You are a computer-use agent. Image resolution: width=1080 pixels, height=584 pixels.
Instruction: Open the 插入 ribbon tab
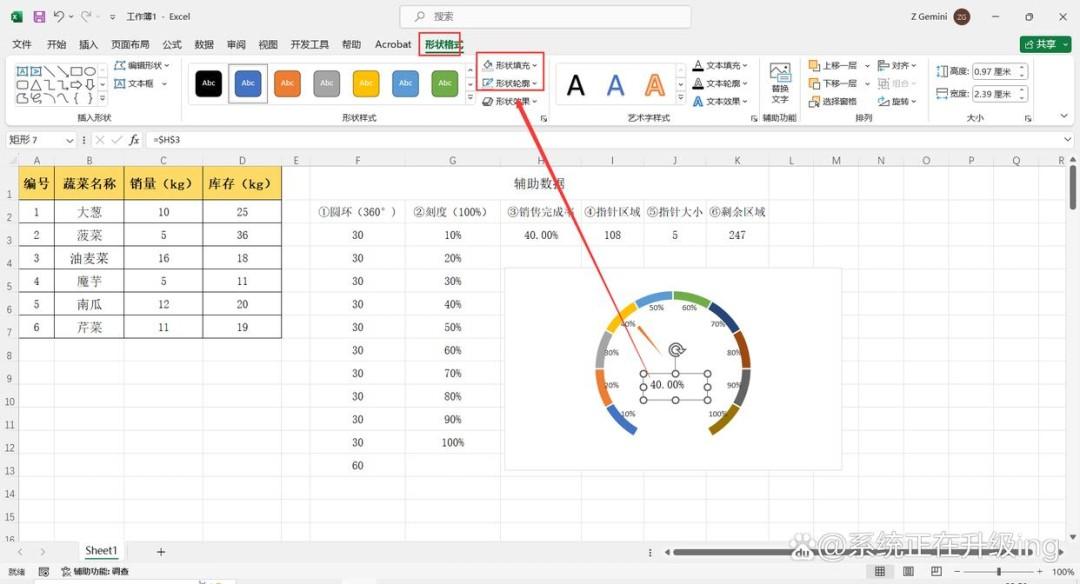coord(88,44)
